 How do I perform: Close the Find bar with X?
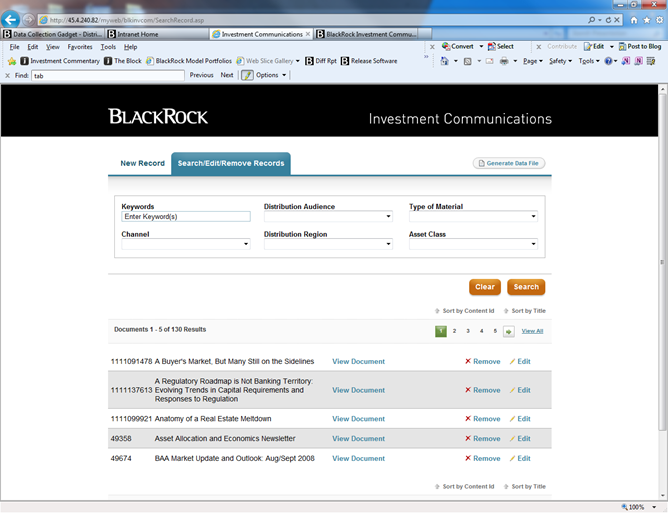click(x=7, y=75)
